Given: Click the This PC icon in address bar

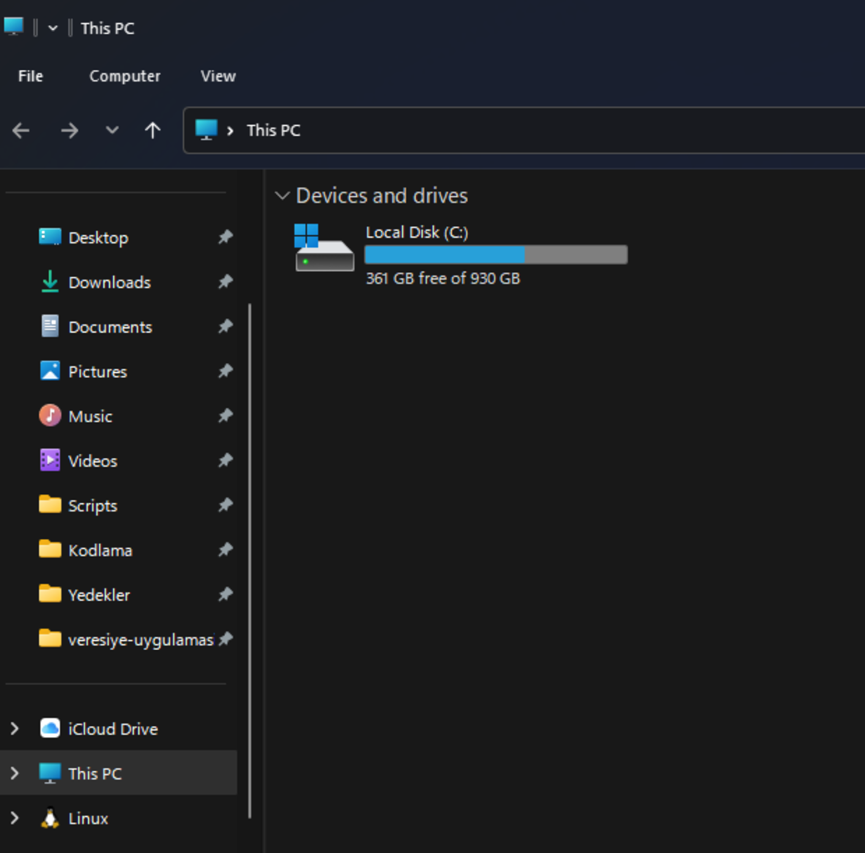Looking at the screenshot, I should (206, 130).
